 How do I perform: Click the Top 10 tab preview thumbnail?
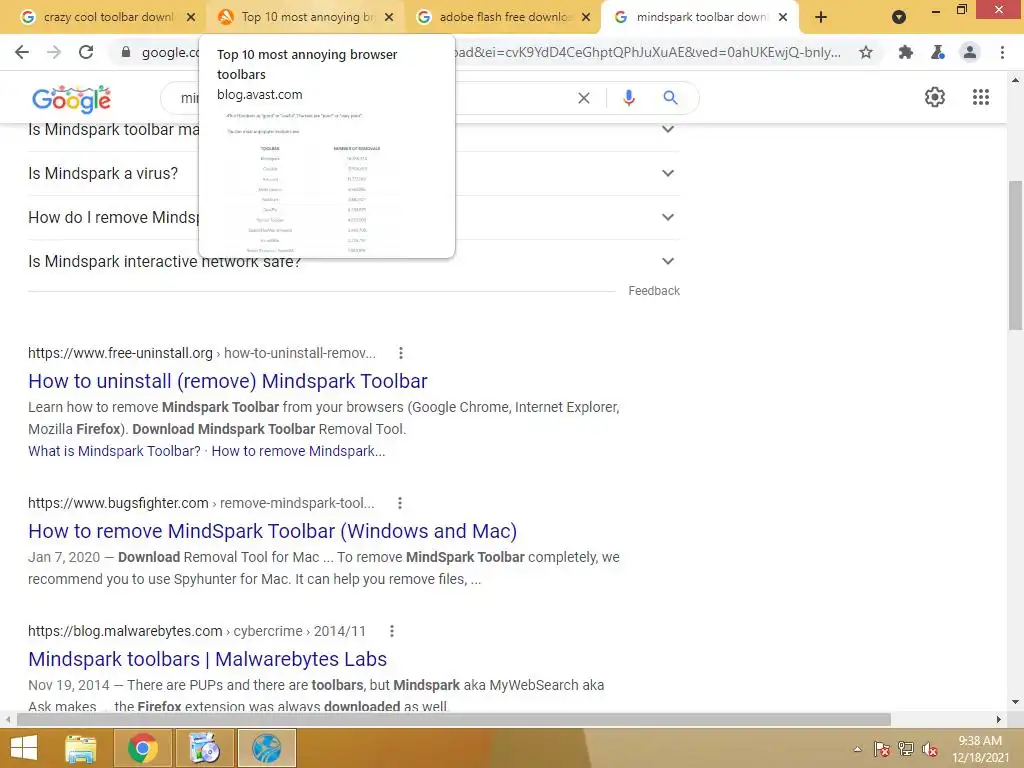(x=327, y=183)
